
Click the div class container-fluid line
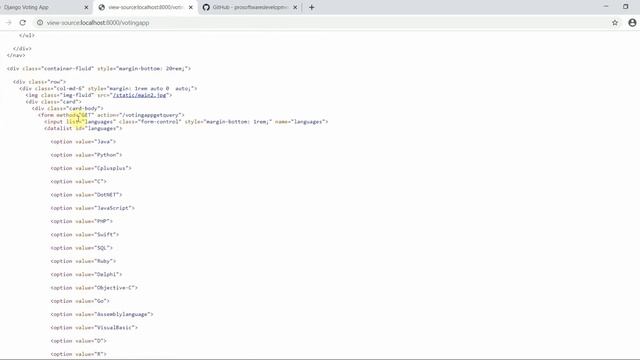click(99, 69)
